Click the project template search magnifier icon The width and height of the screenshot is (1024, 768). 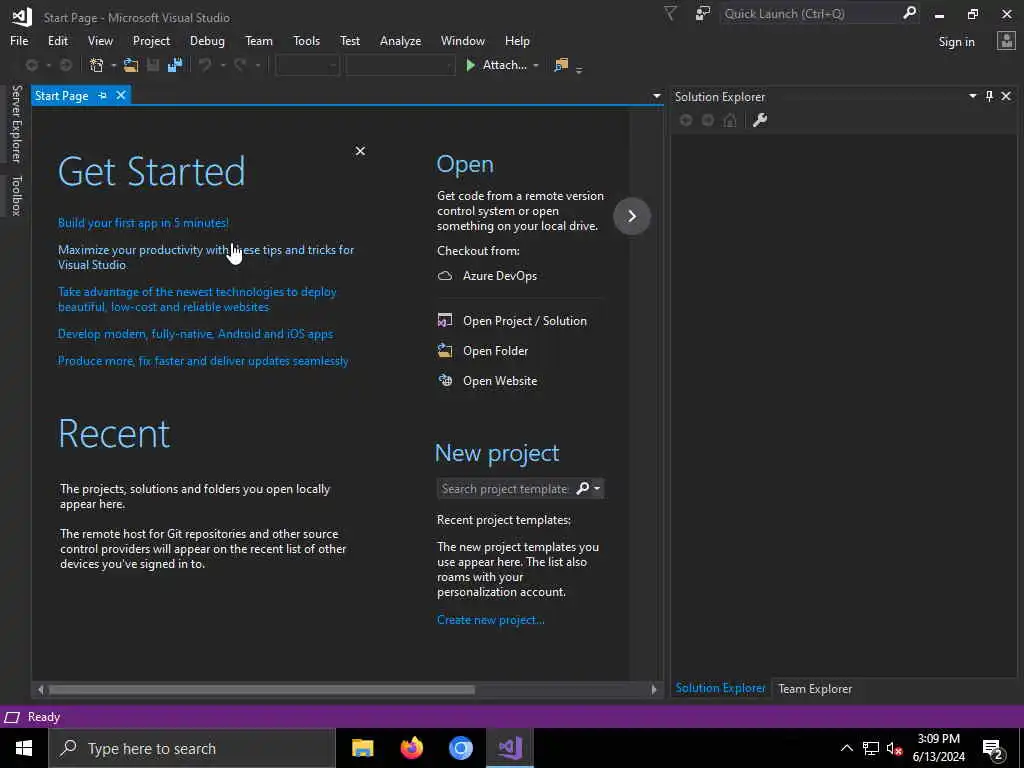coord(583,488)
